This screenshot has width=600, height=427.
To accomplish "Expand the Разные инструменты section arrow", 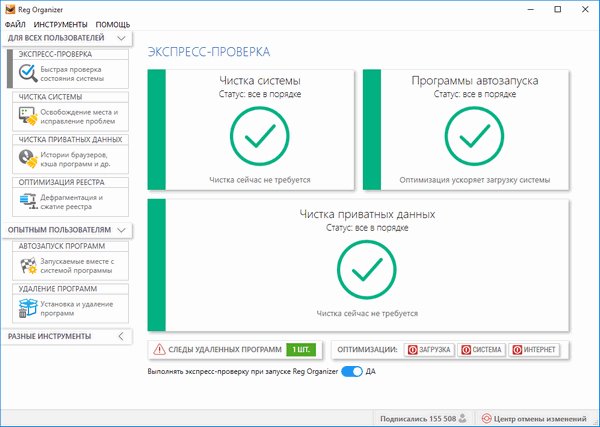I will tap(121, 337).
